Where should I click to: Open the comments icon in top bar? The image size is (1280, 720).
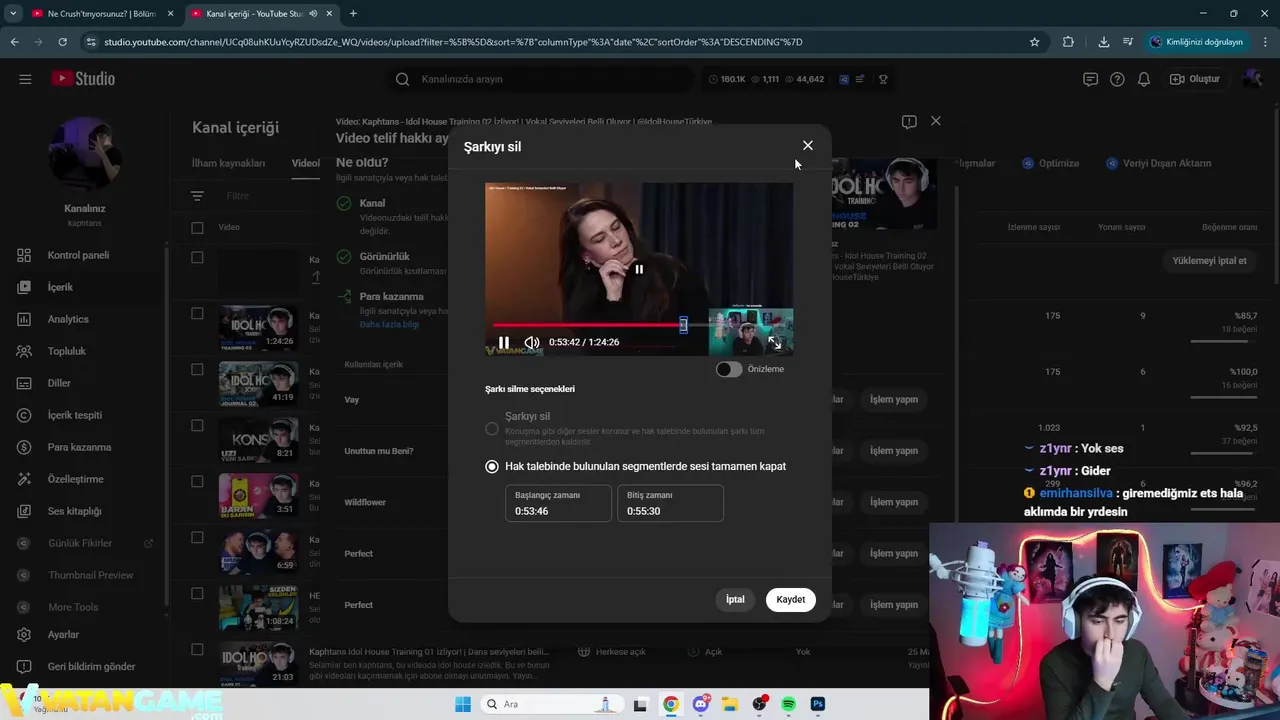1091,79
